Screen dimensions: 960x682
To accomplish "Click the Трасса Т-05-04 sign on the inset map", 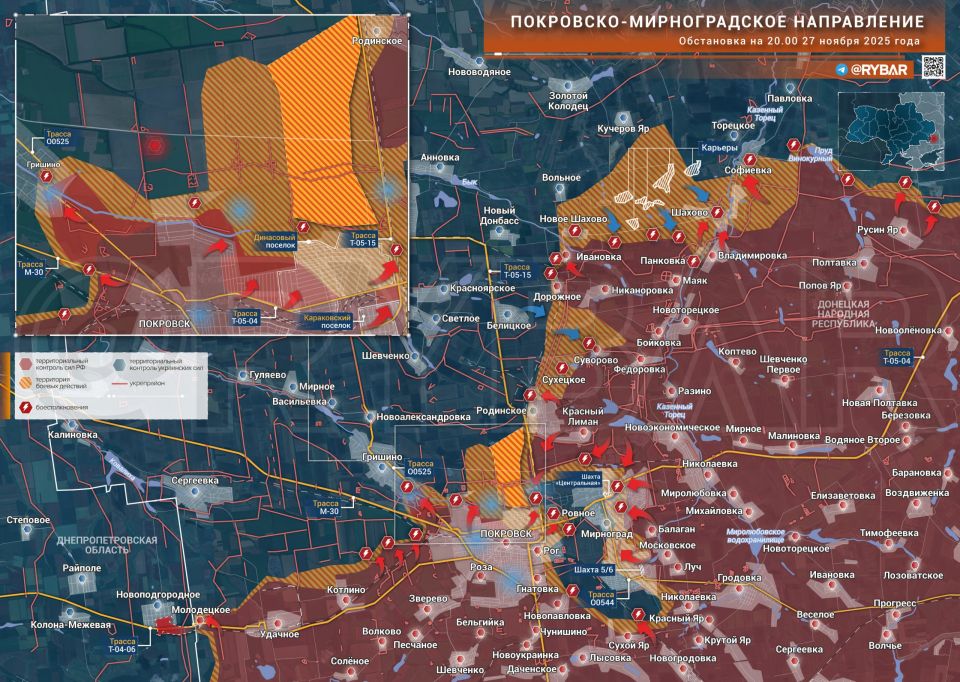I will point(245,315).
